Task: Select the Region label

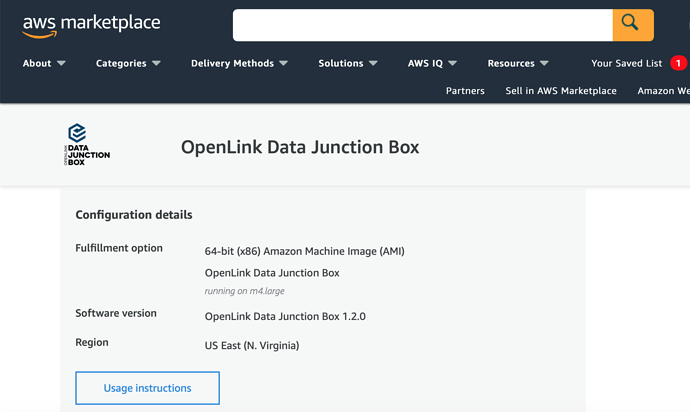Action: [92, 342]
